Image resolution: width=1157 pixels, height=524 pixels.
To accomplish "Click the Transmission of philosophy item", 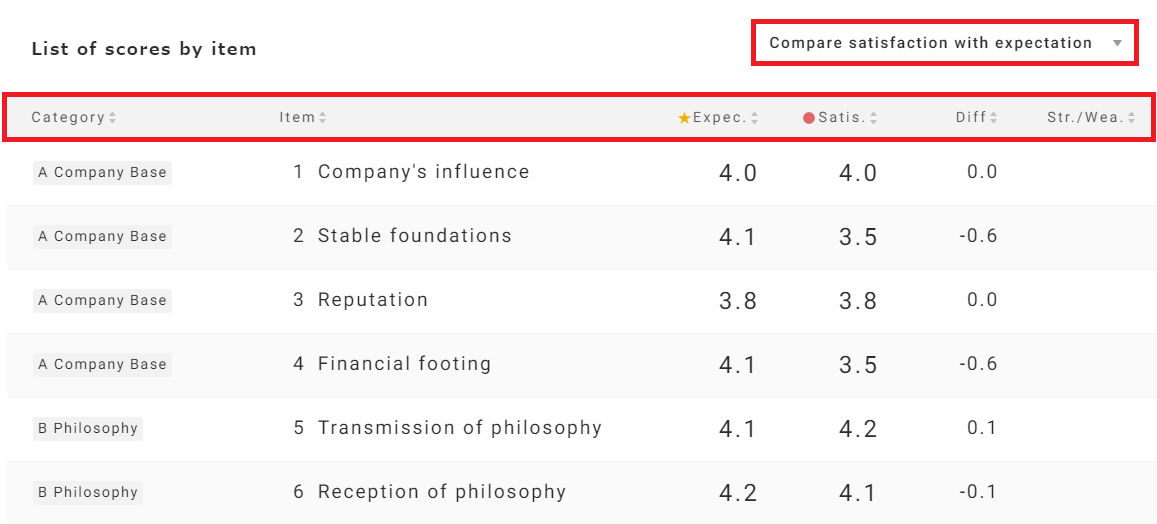I will tap(459, 428).
